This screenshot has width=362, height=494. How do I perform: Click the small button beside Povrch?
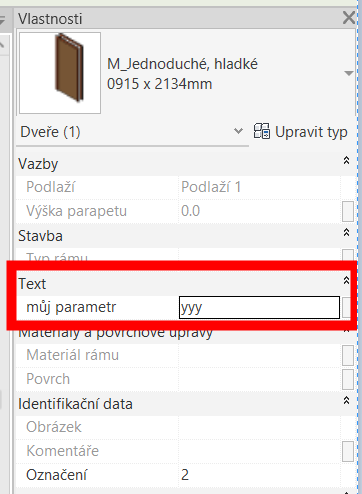click(348, 379)
